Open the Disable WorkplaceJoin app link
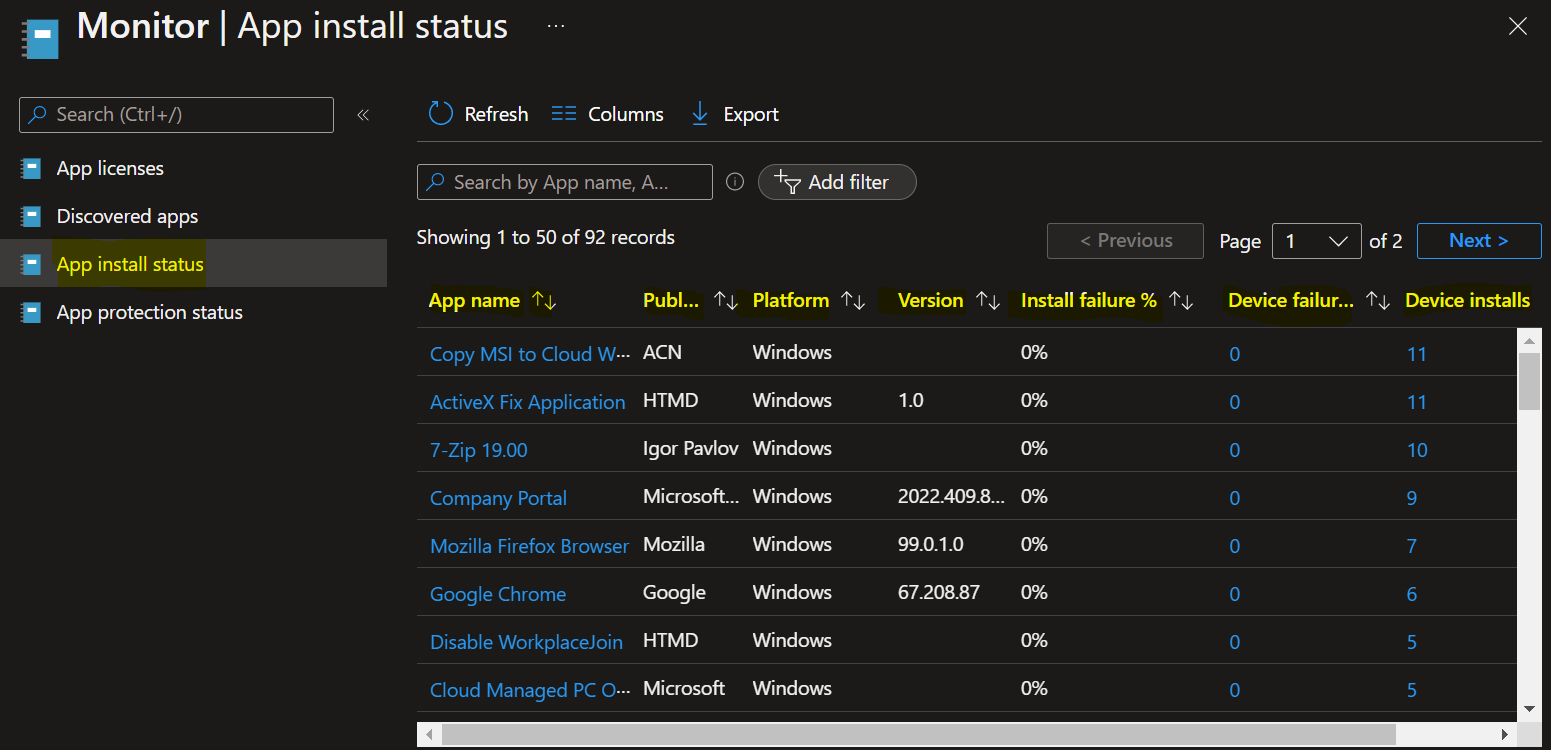 (526, 642)
